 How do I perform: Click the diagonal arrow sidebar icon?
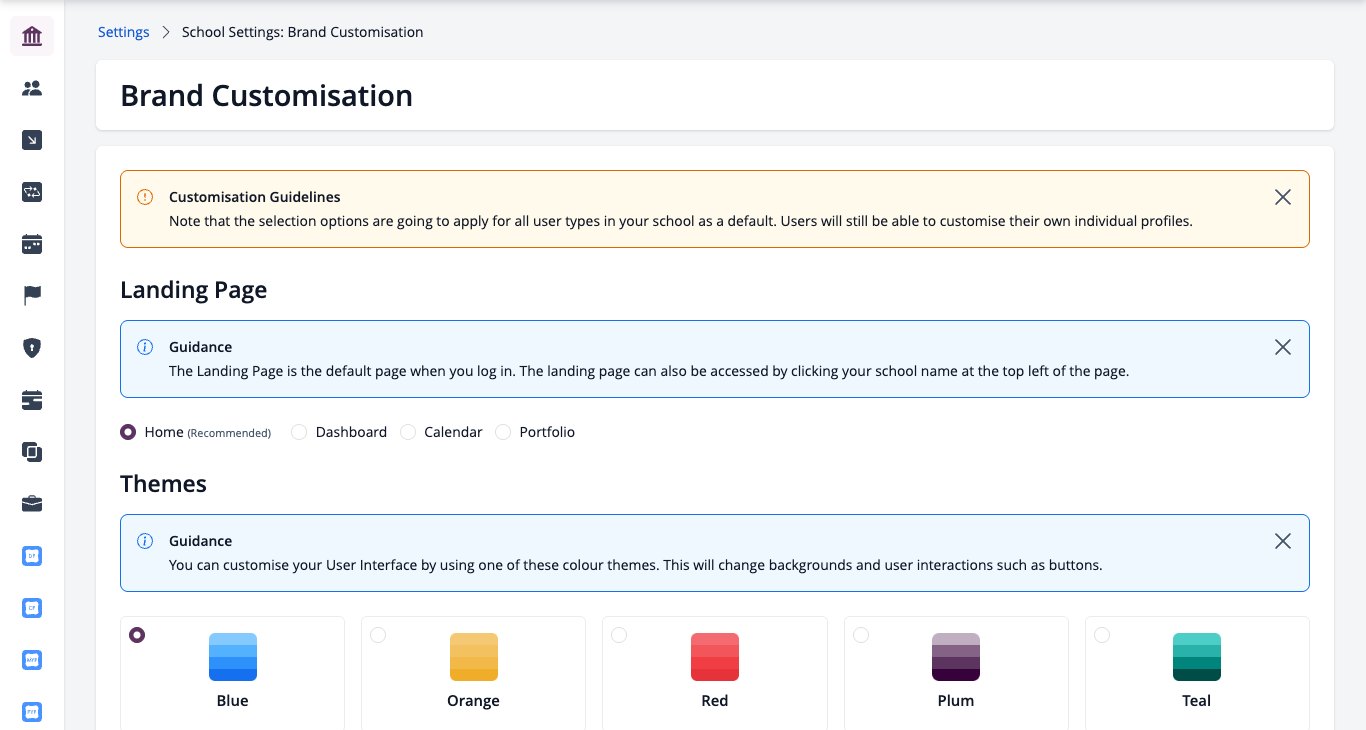32,140
